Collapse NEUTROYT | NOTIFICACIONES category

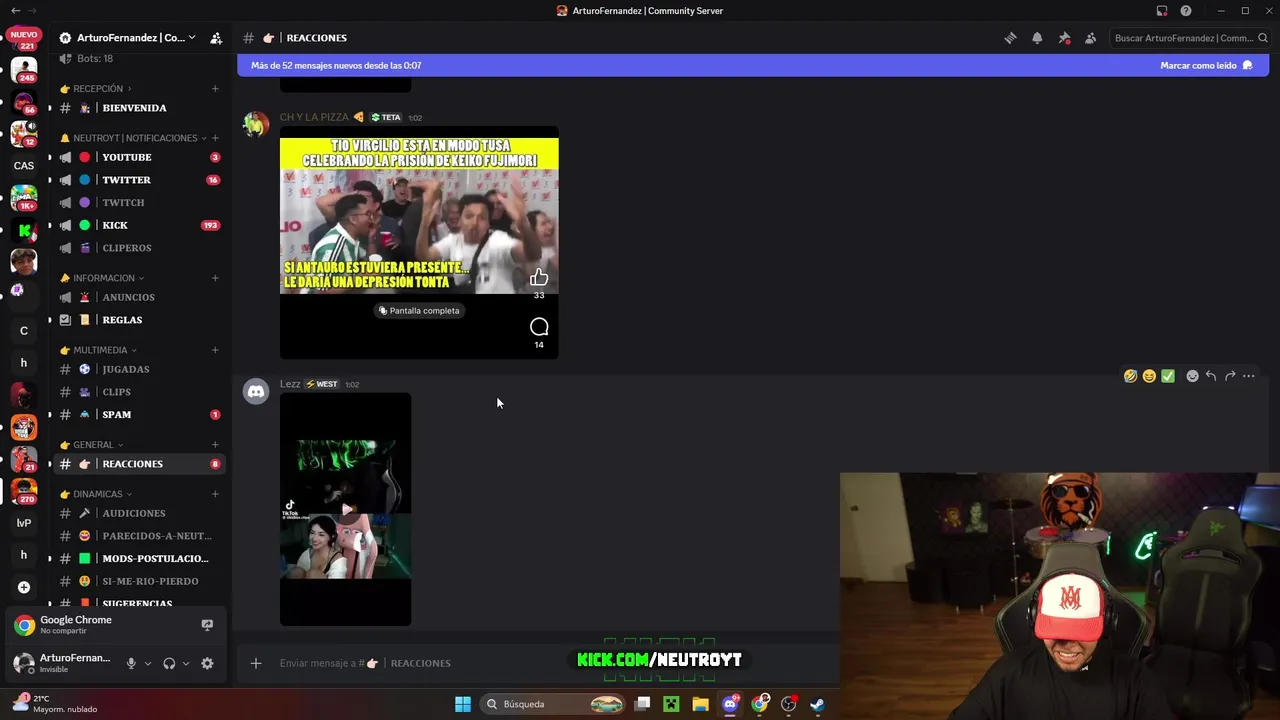135,138
